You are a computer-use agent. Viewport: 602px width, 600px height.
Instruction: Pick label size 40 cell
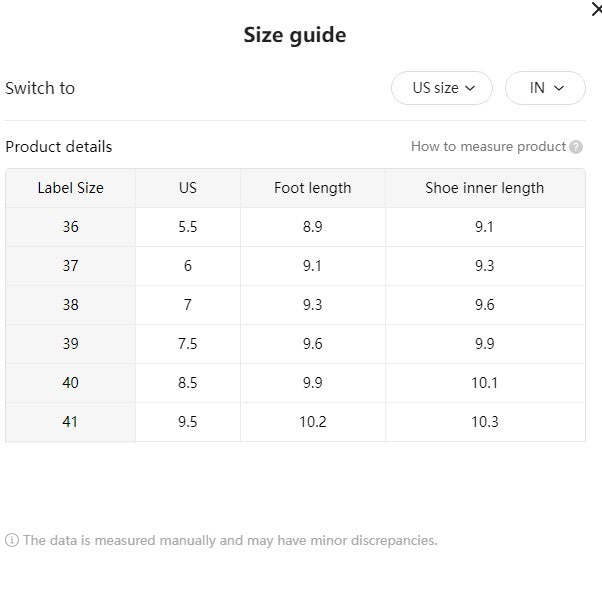click(71, 383)
